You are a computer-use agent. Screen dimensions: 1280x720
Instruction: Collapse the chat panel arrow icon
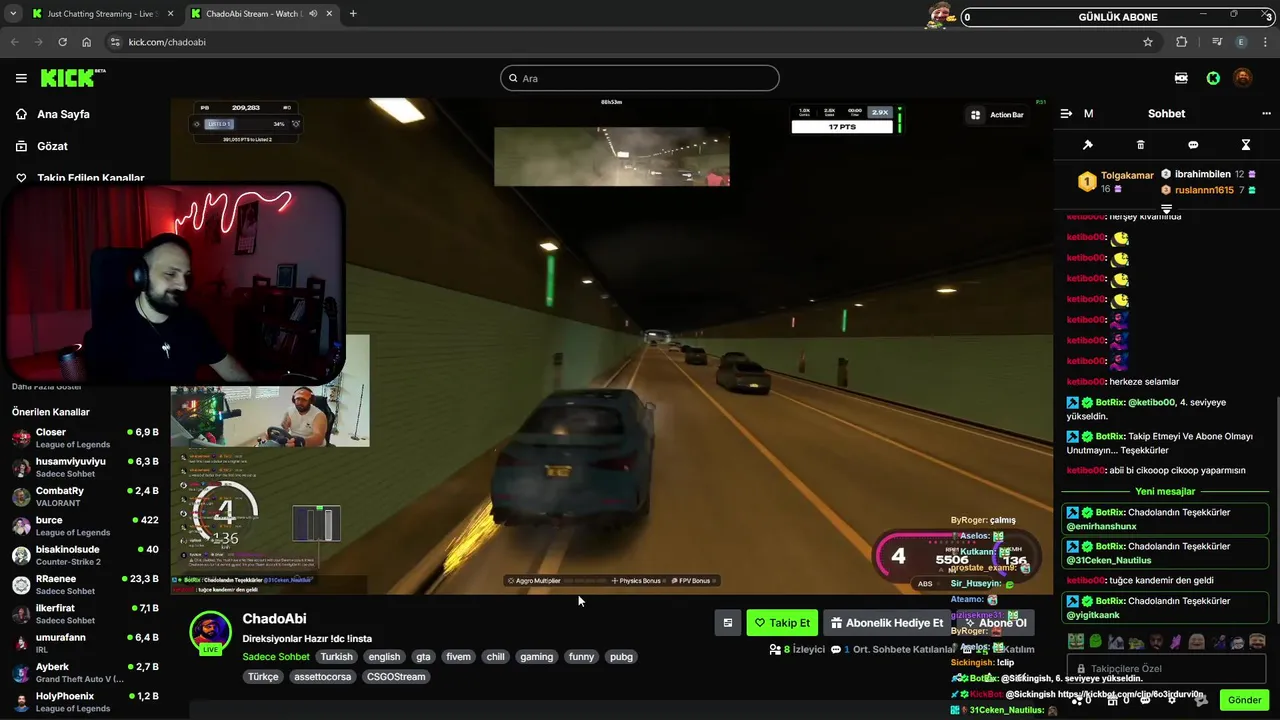click(x=1066, y=114)
